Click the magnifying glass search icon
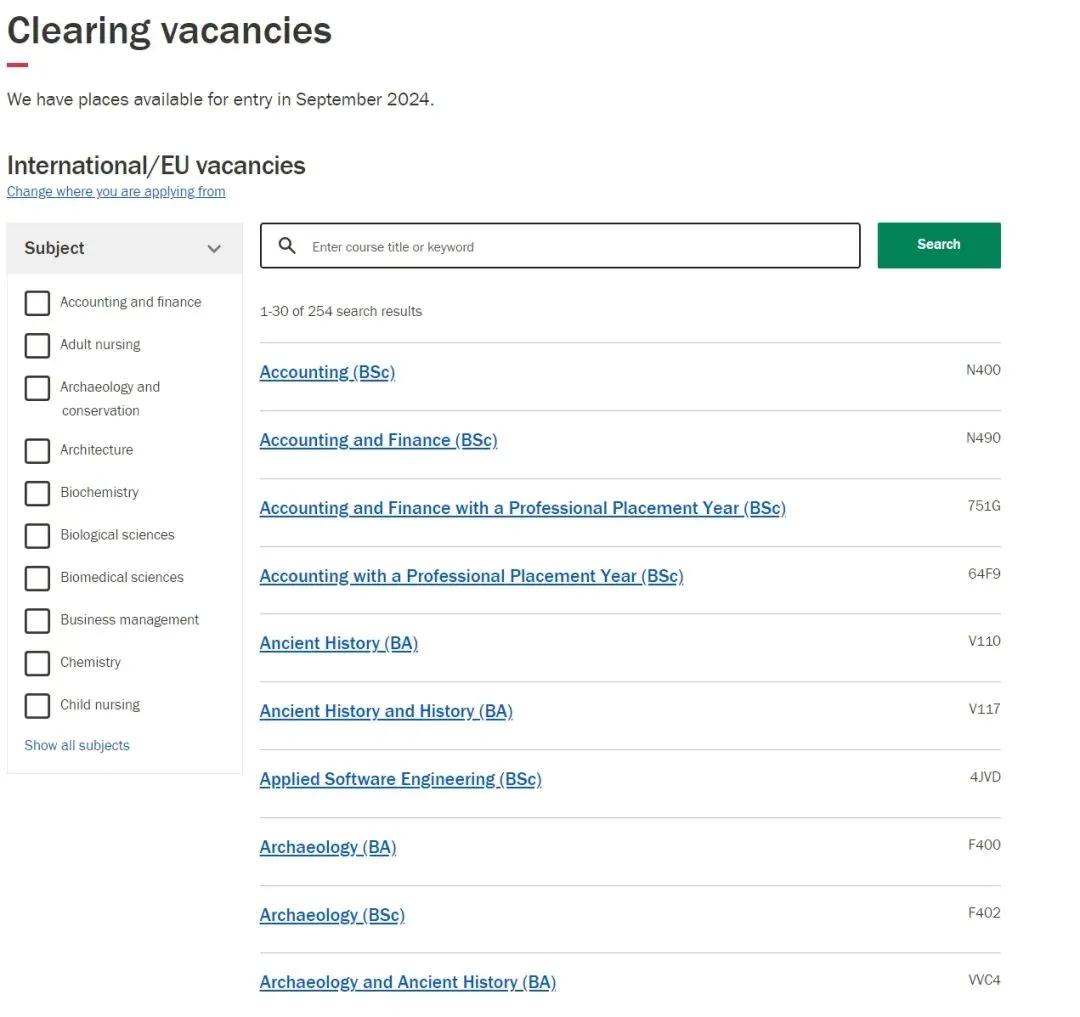This screenshot has width=1080, height=1017. pyautogui.click(x=287, y=246)
